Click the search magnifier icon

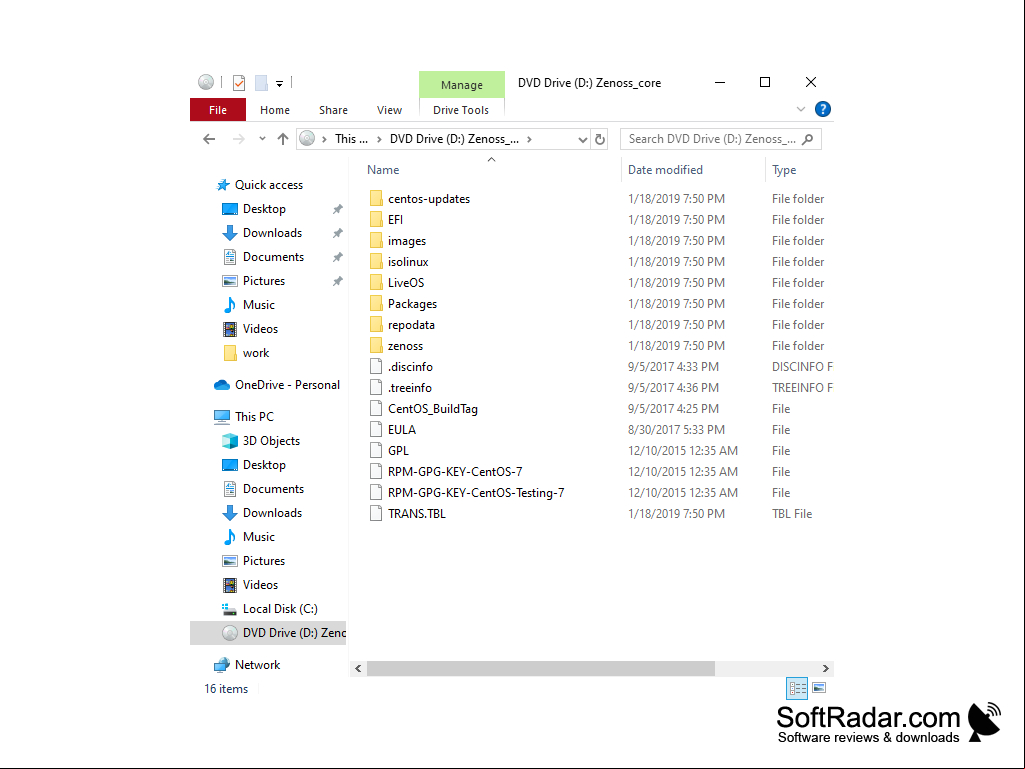808,139
